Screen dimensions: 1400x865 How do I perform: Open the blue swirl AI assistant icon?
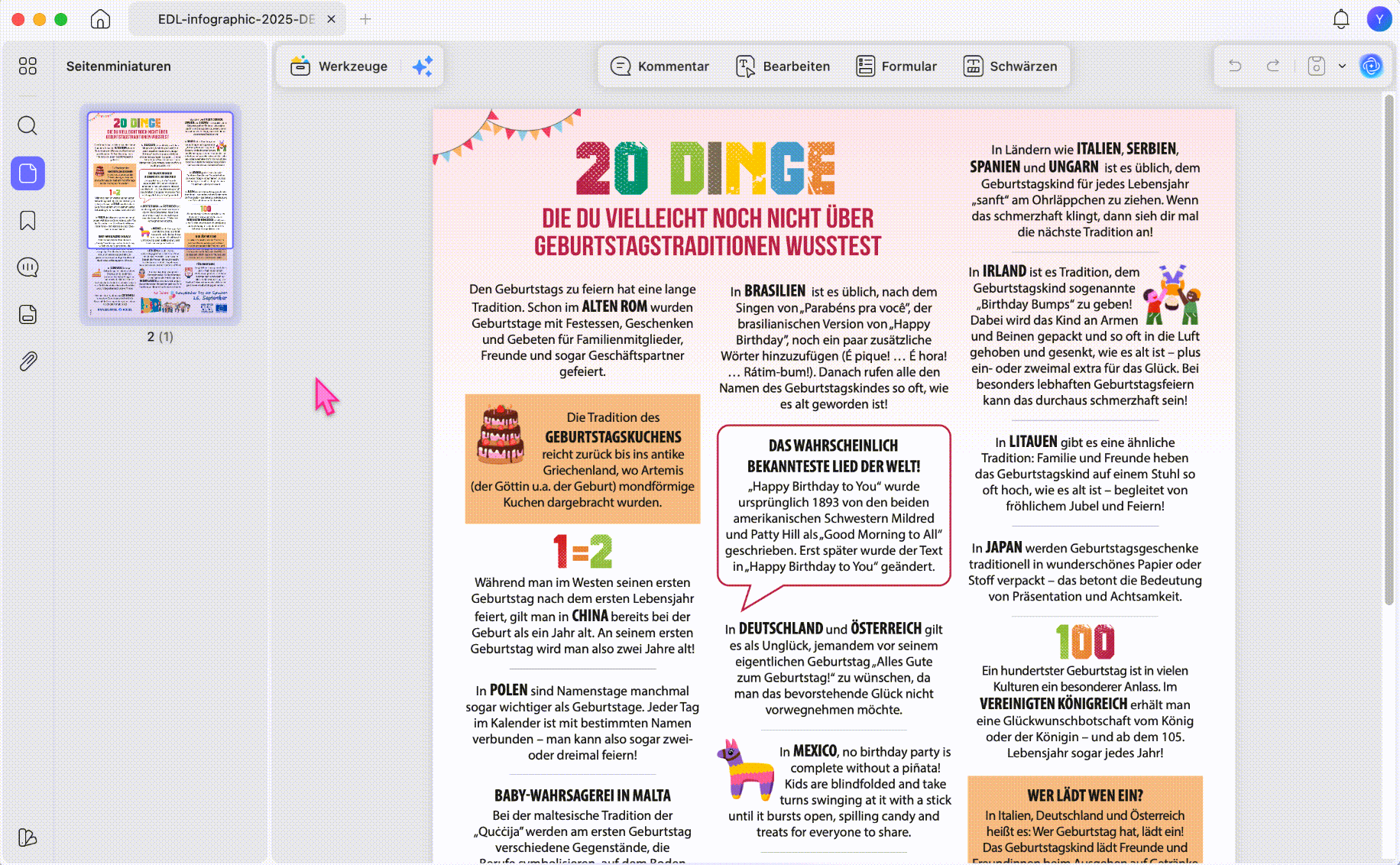[x=1372, y=66]
